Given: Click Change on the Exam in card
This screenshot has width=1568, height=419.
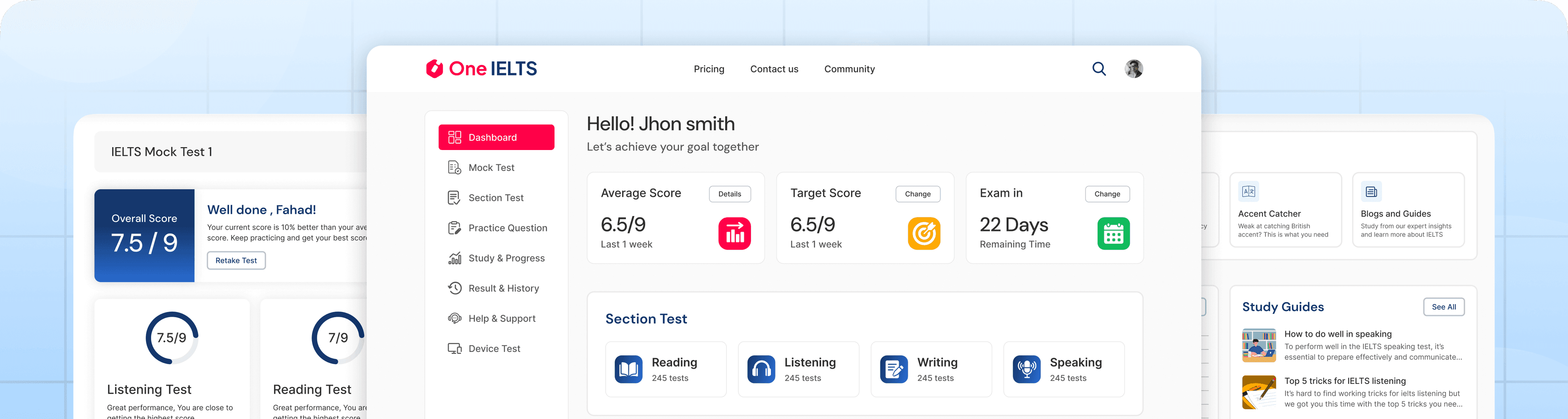Looking at the screenshot, I should (1107, 194).
